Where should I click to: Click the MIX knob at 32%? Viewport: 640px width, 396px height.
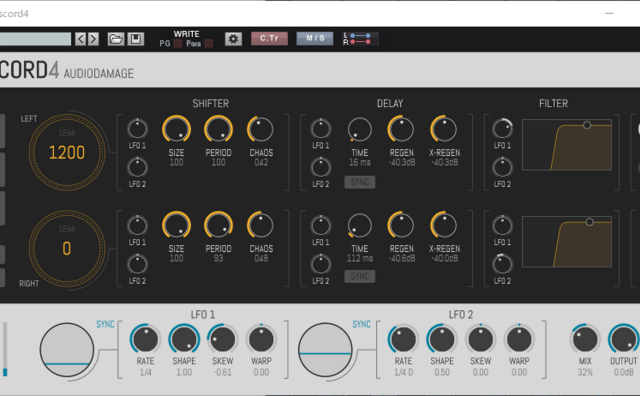(585, 339)
